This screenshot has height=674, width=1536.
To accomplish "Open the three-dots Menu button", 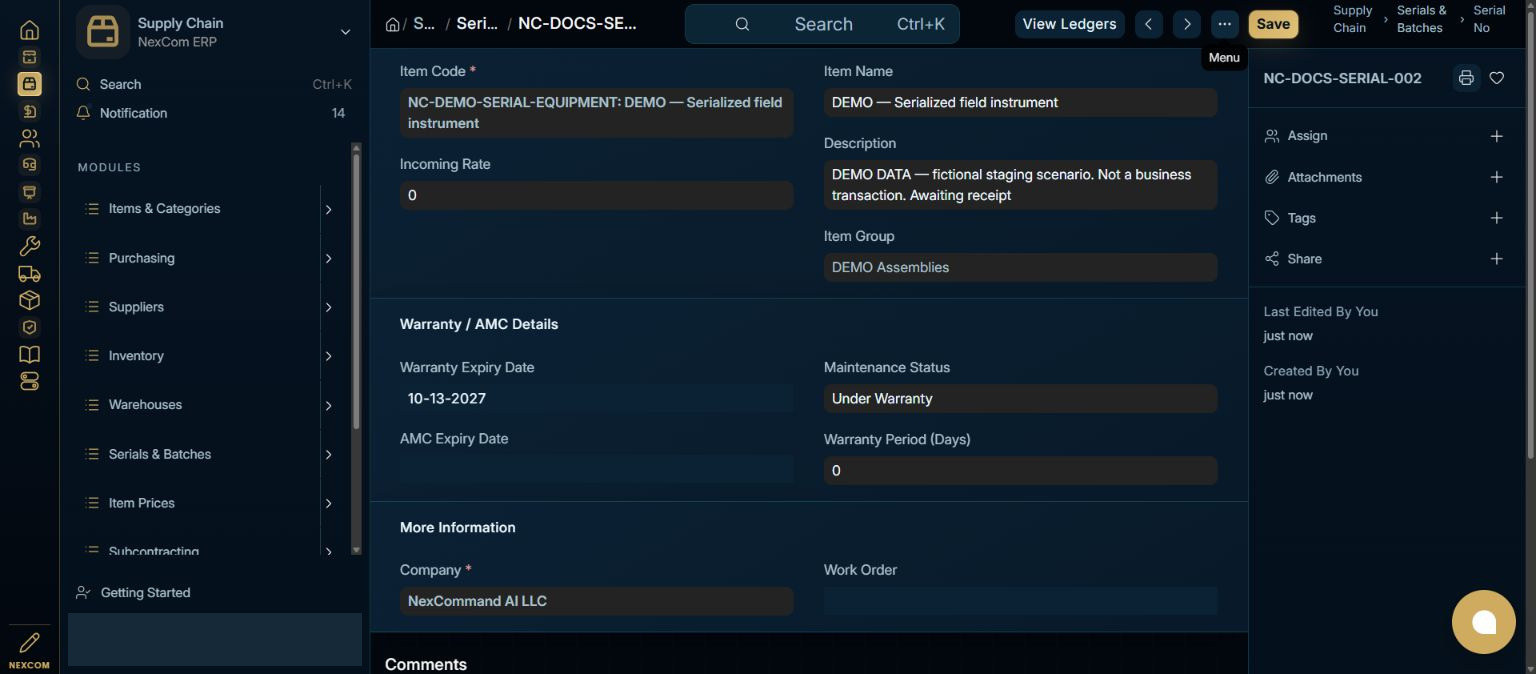I will (1224, 24).
